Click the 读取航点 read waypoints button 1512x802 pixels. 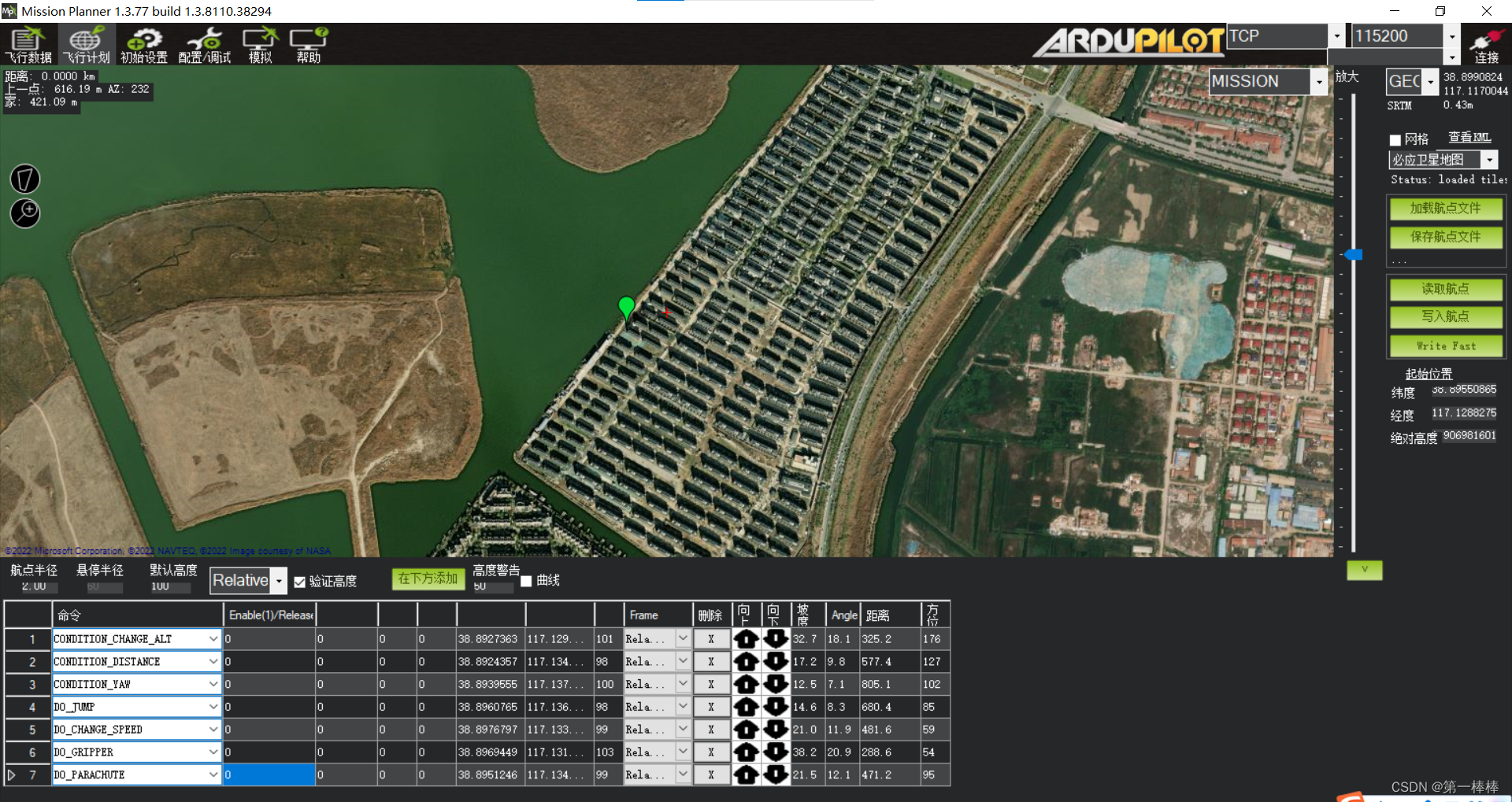point(1446,289)
